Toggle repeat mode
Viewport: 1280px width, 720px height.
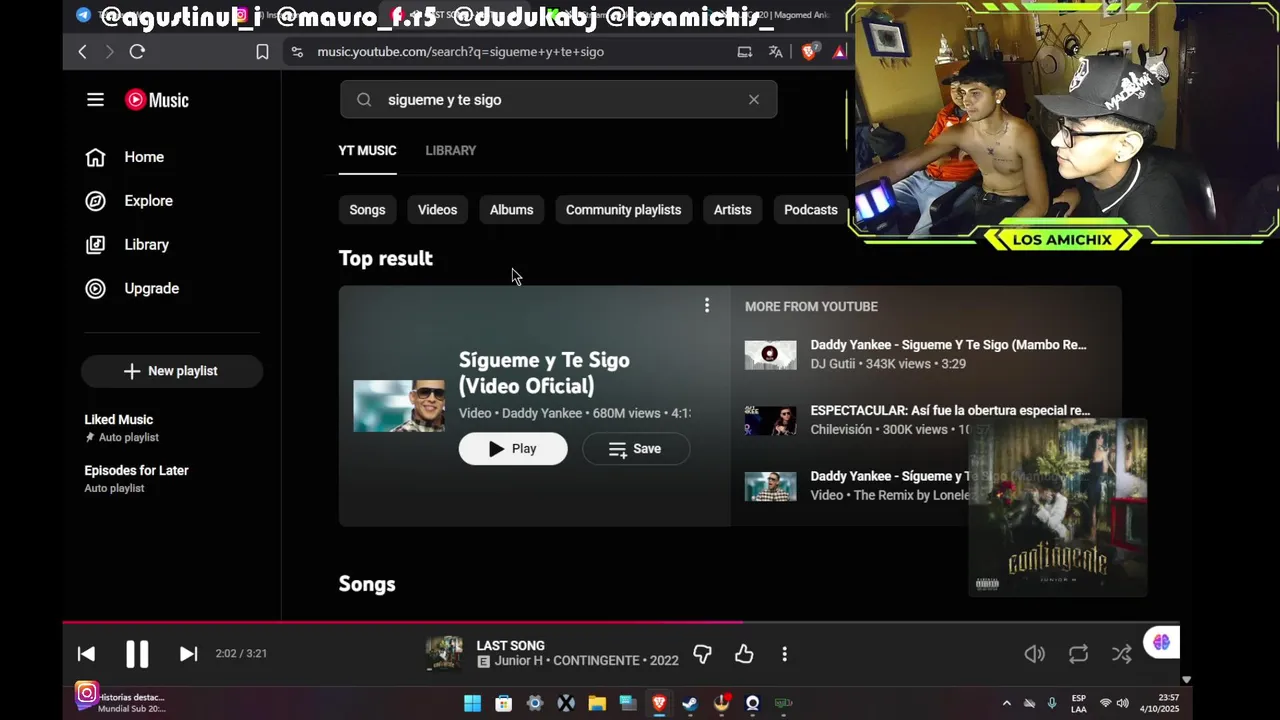point(1078,654)
